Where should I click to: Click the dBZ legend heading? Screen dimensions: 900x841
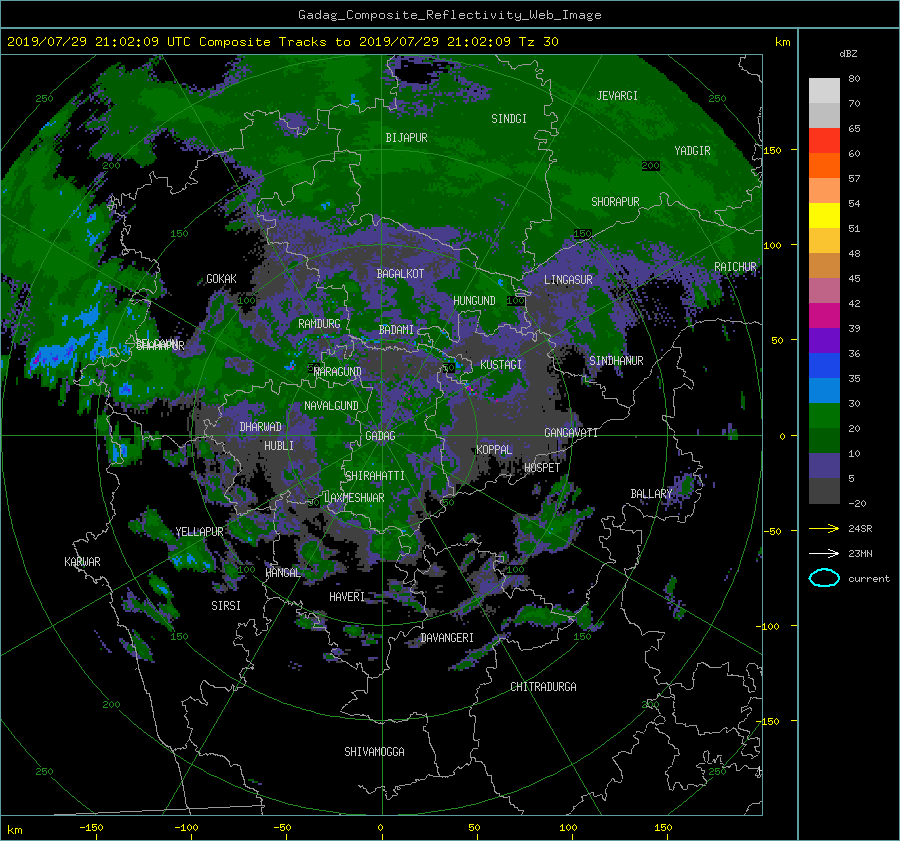[848, 53]
